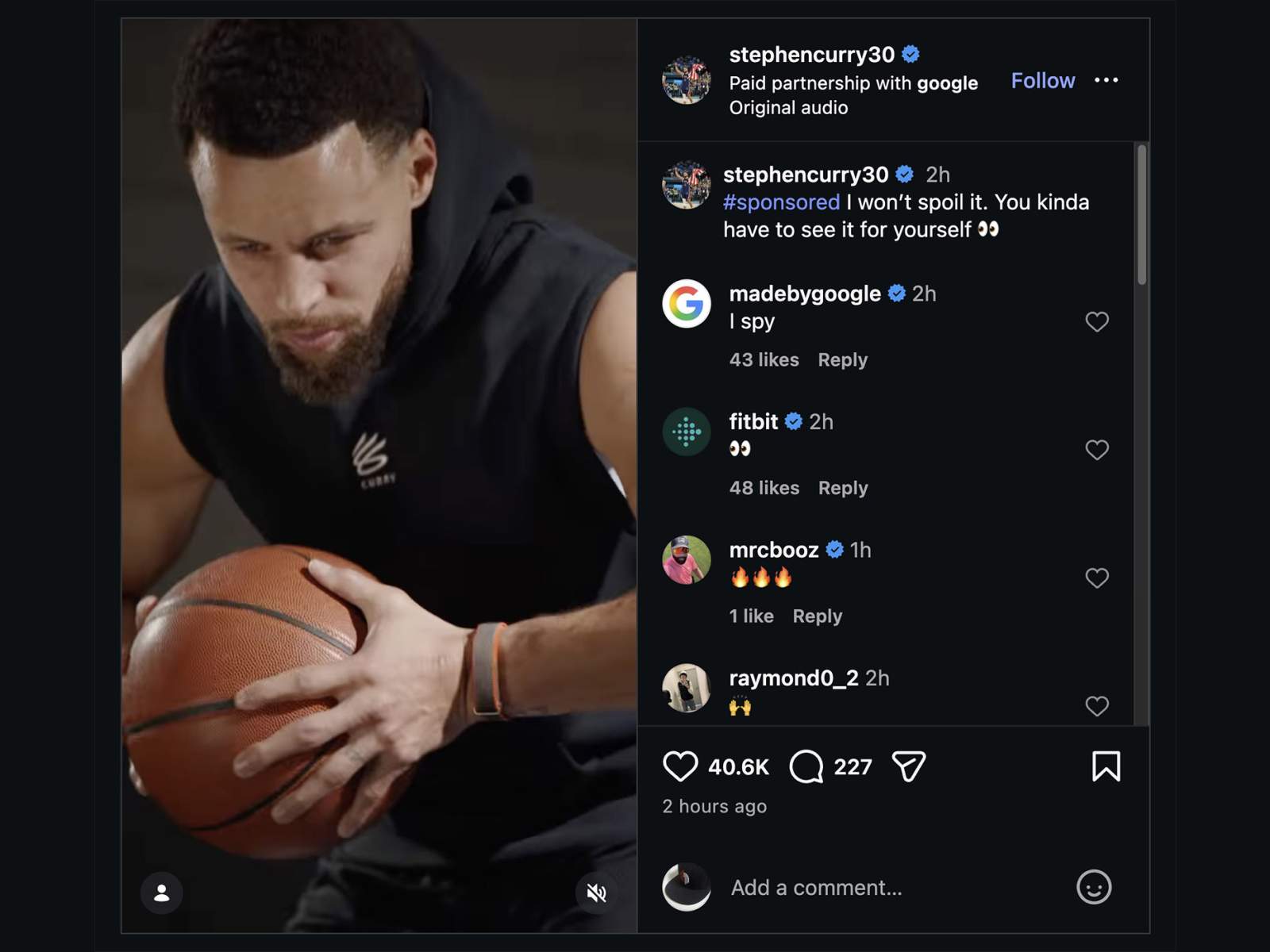Like the mrcbooz comment
This screenshot has width=1270, height=952.
click(1096, 578)
